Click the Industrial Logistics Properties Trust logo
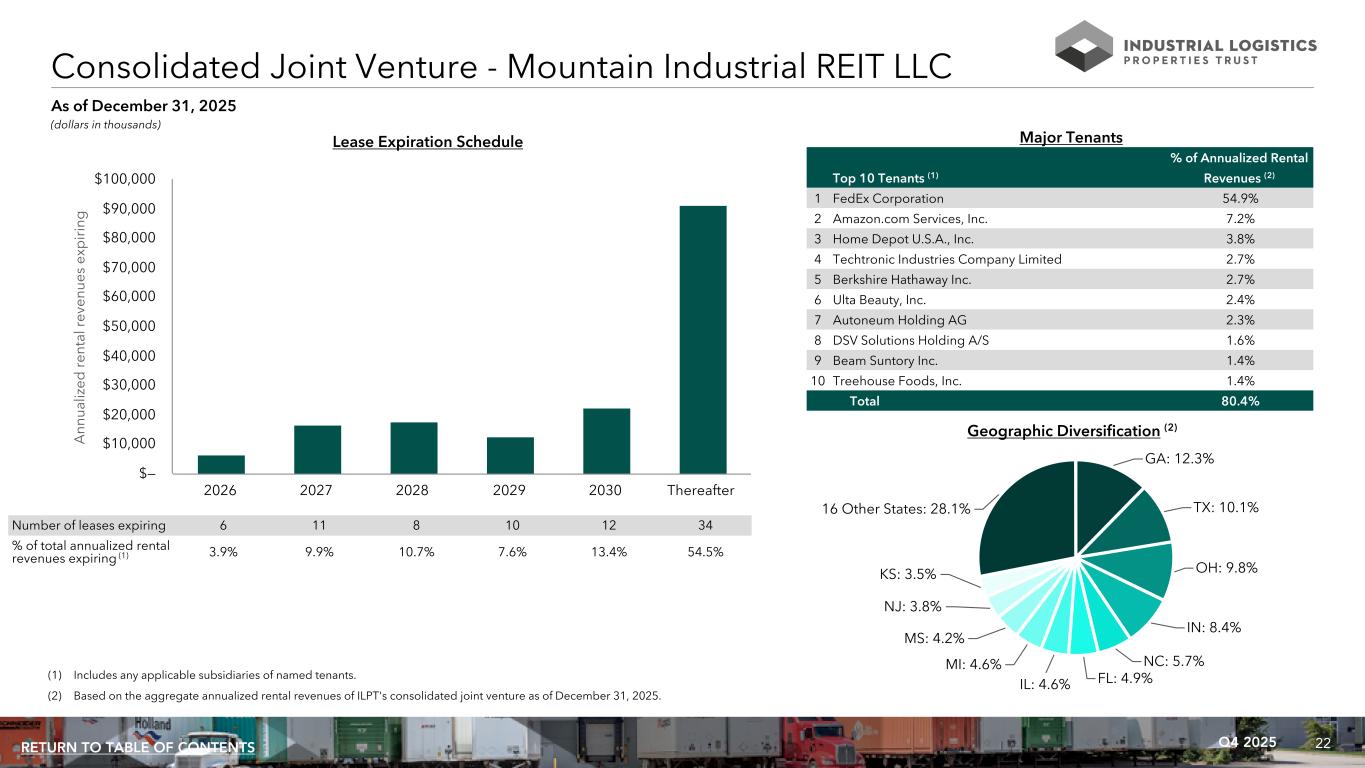The width and height of the screenshot is (1365, 768). 1185,46
